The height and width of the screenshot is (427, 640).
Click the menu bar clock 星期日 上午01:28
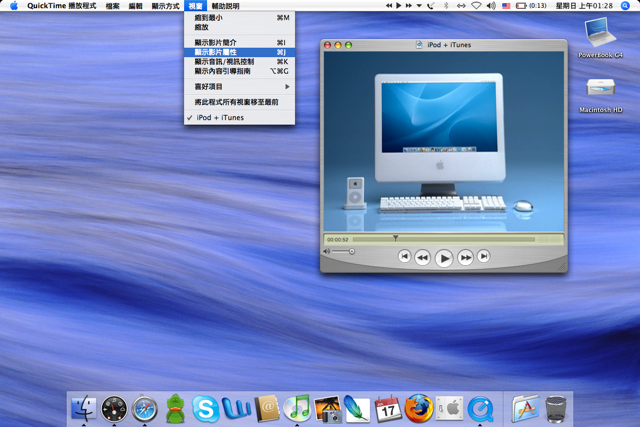pos(584,6)
